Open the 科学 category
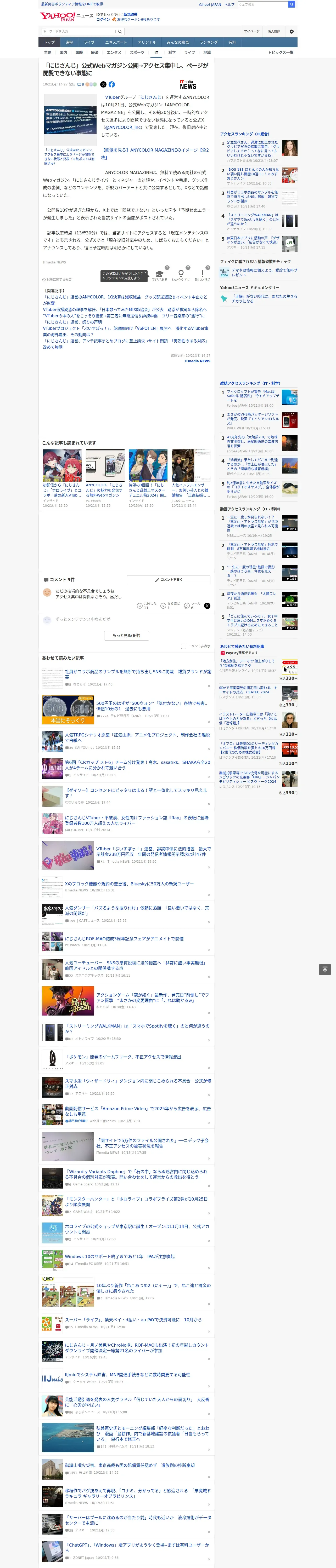 172,52
